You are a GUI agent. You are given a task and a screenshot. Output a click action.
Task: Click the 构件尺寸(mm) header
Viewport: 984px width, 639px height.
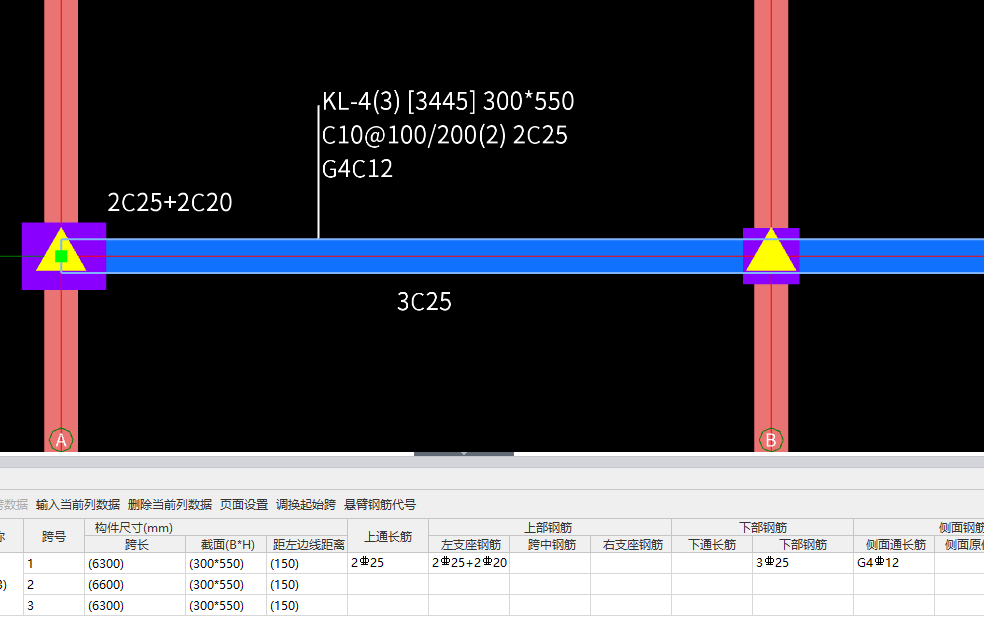[x=216, y=527]
